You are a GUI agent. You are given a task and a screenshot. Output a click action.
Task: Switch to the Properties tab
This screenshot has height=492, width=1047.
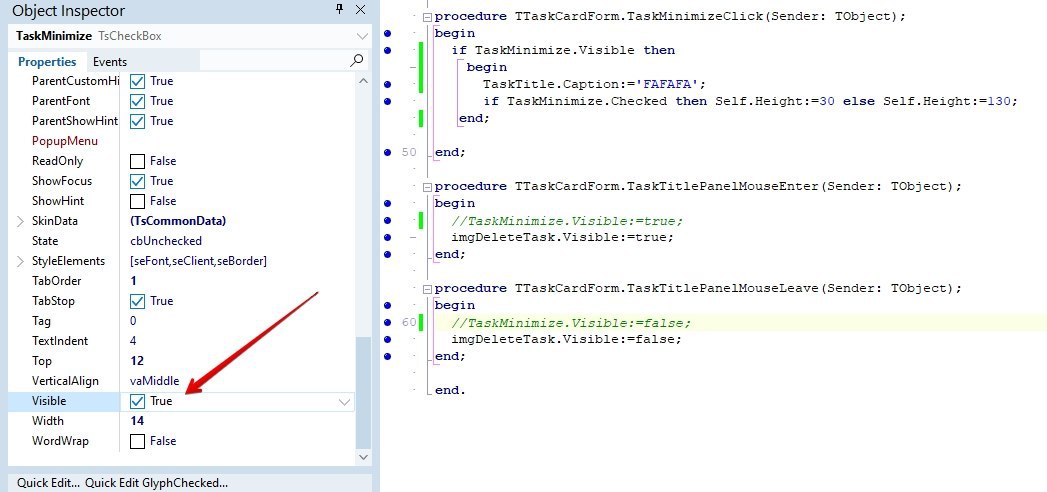tap(47, 62)
